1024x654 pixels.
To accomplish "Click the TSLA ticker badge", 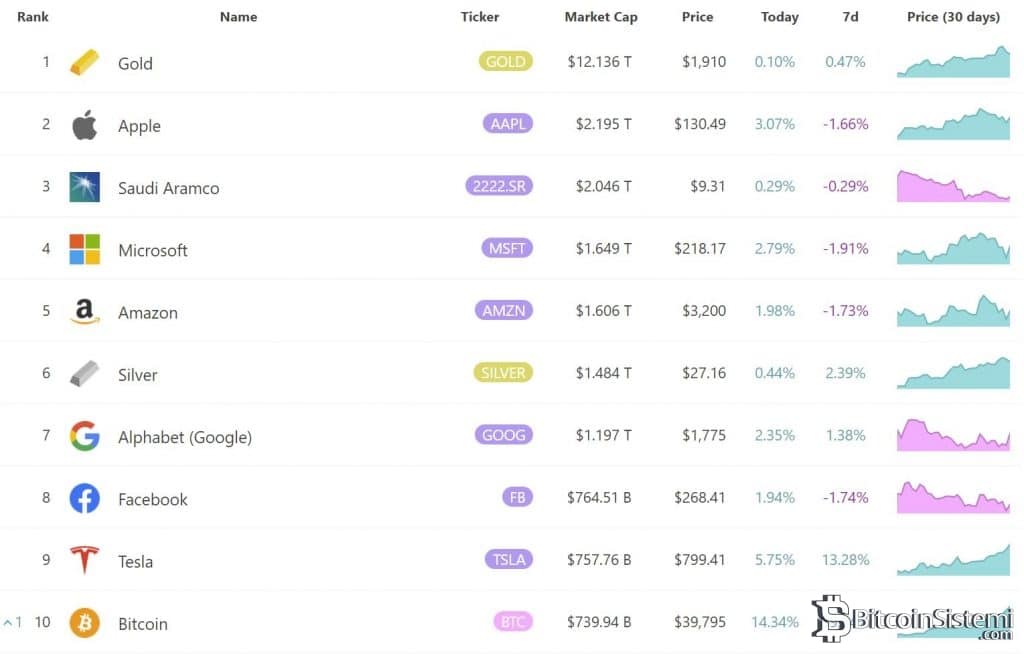I will [509, 560].
